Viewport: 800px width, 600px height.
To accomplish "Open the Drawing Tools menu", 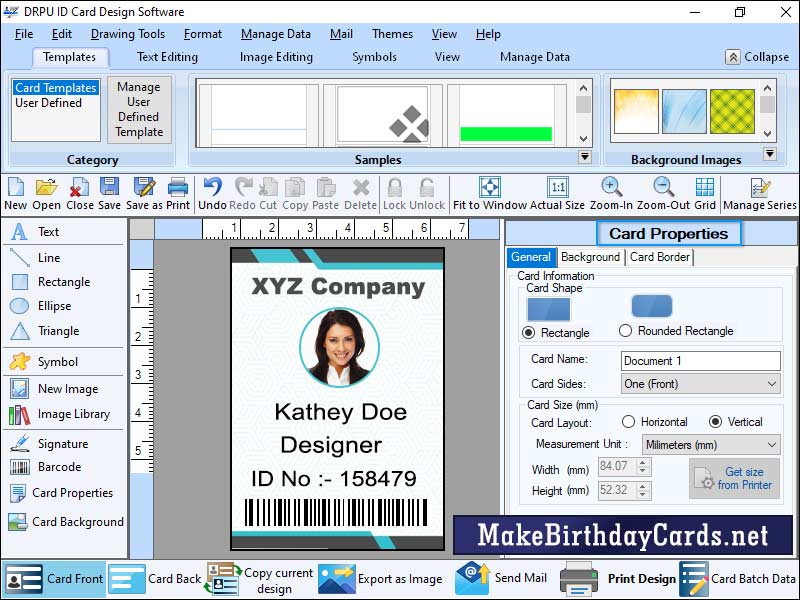I will tap(127, 33).
